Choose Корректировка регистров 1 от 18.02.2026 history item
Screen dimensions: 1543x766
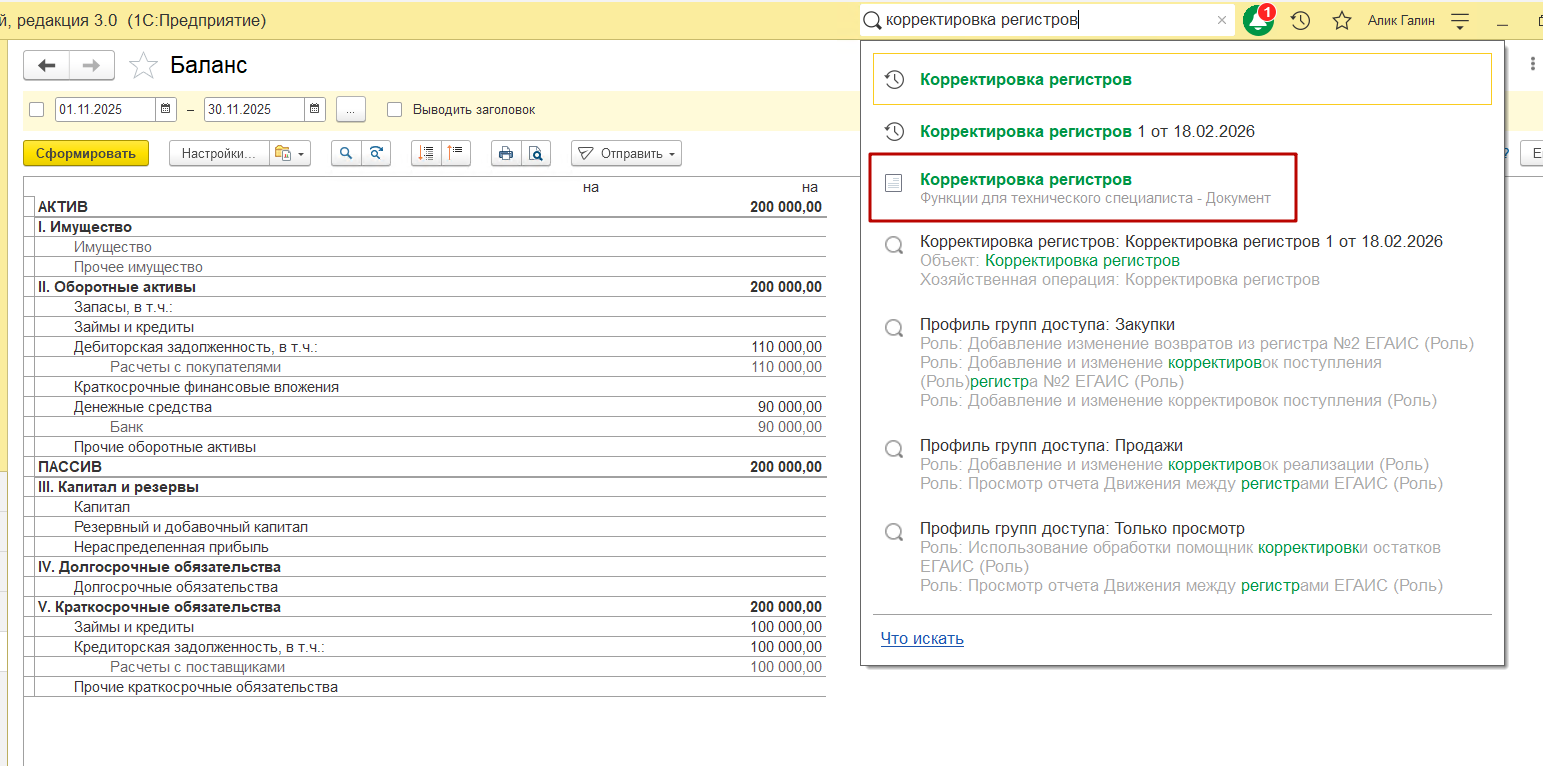click(1086, 131)
